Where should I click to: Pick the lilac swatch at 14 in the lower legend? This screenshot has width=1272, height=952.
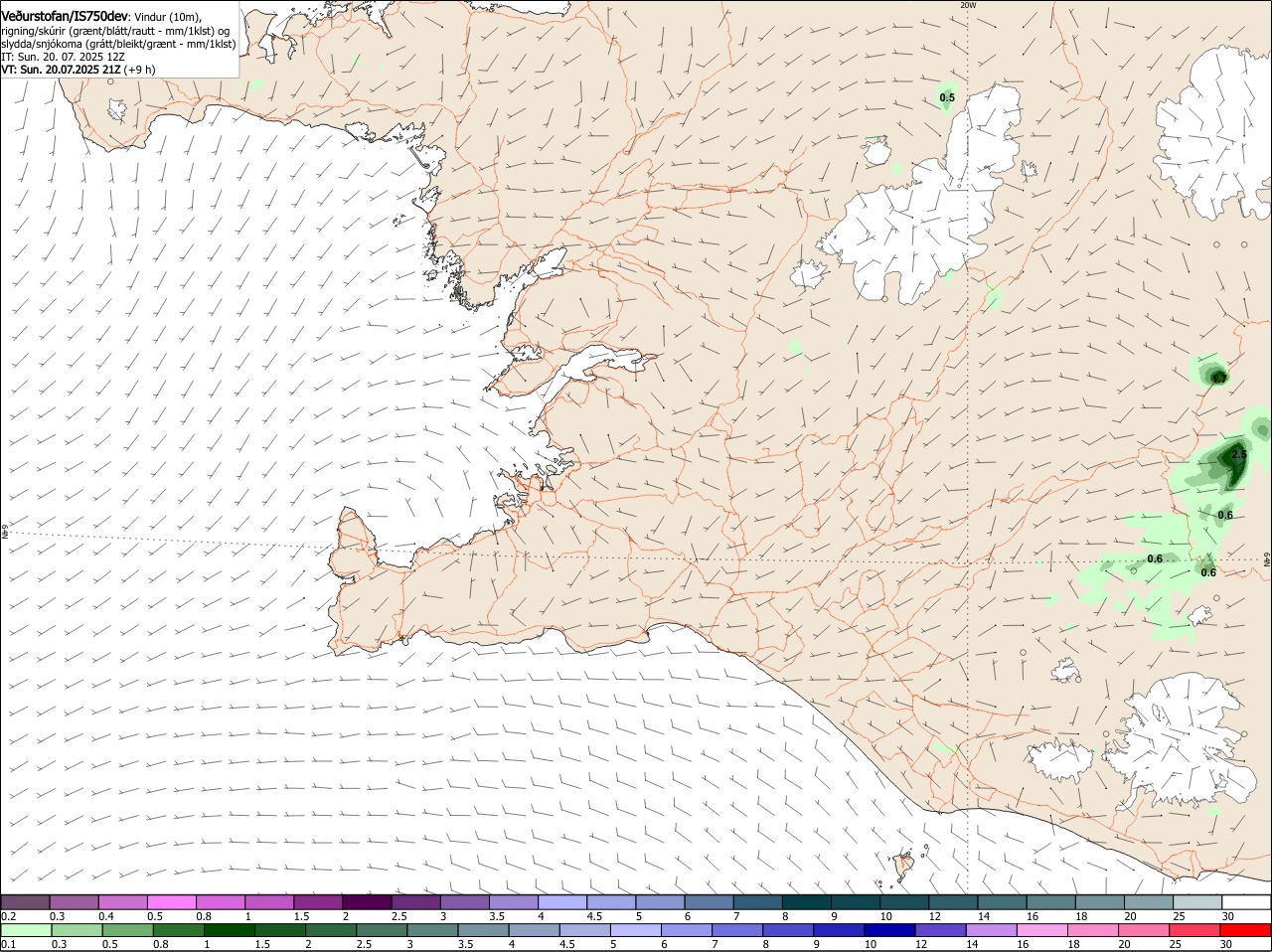tap(992, 930)
